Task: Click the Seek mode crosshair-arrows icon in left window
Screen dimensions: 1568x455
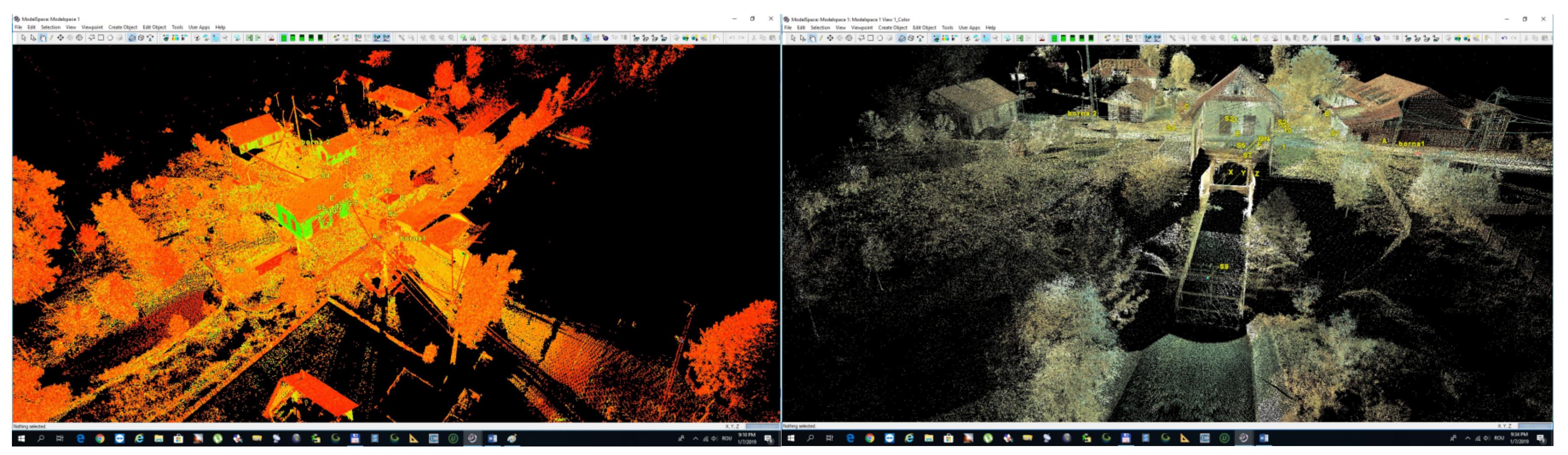Action: click(x=60, y=38)
